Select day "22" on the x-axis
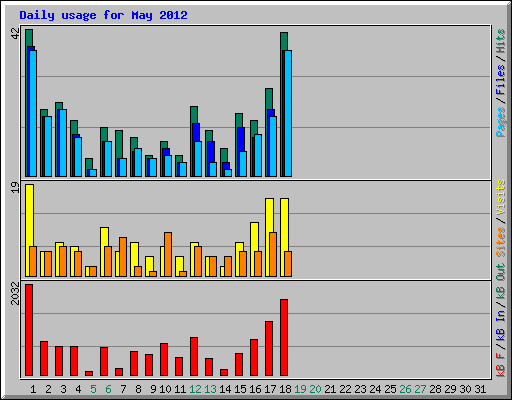 pos(345,389)
